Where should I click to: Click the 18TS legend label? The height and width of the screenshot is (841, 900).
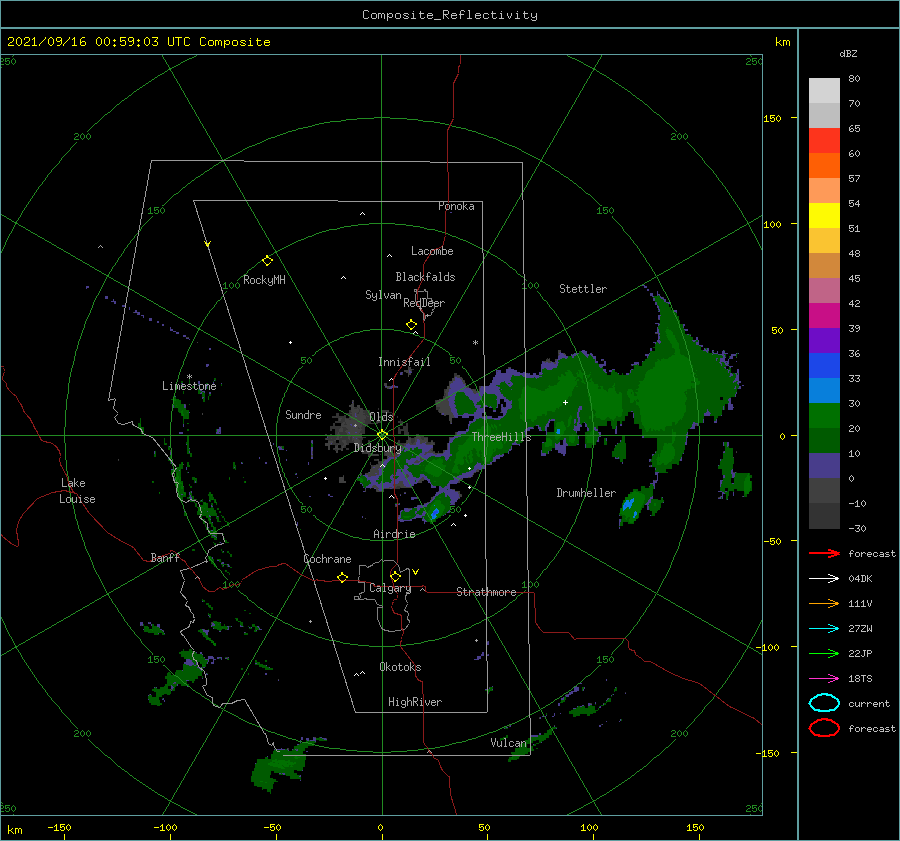pos(860,679)
